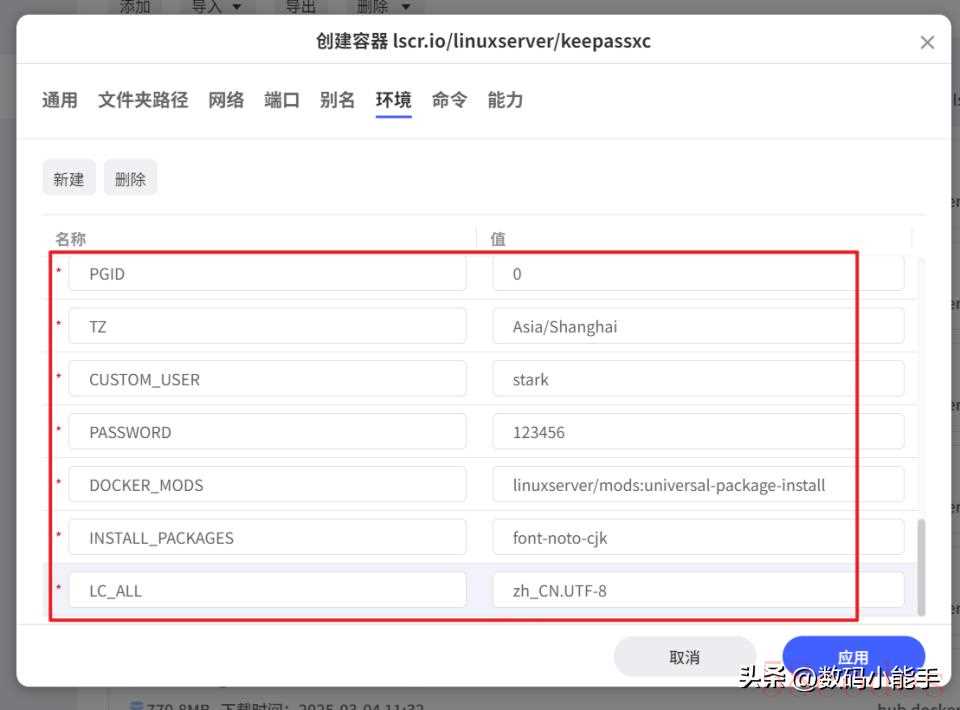Select the 别名 tab
This screenshot has height=710, width=960.
338,100
